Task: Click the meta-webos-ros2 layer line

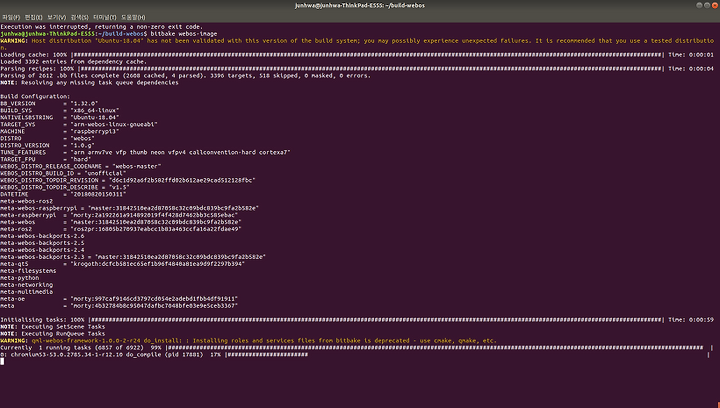Action: pyautogui.click(x=27, y=201)
